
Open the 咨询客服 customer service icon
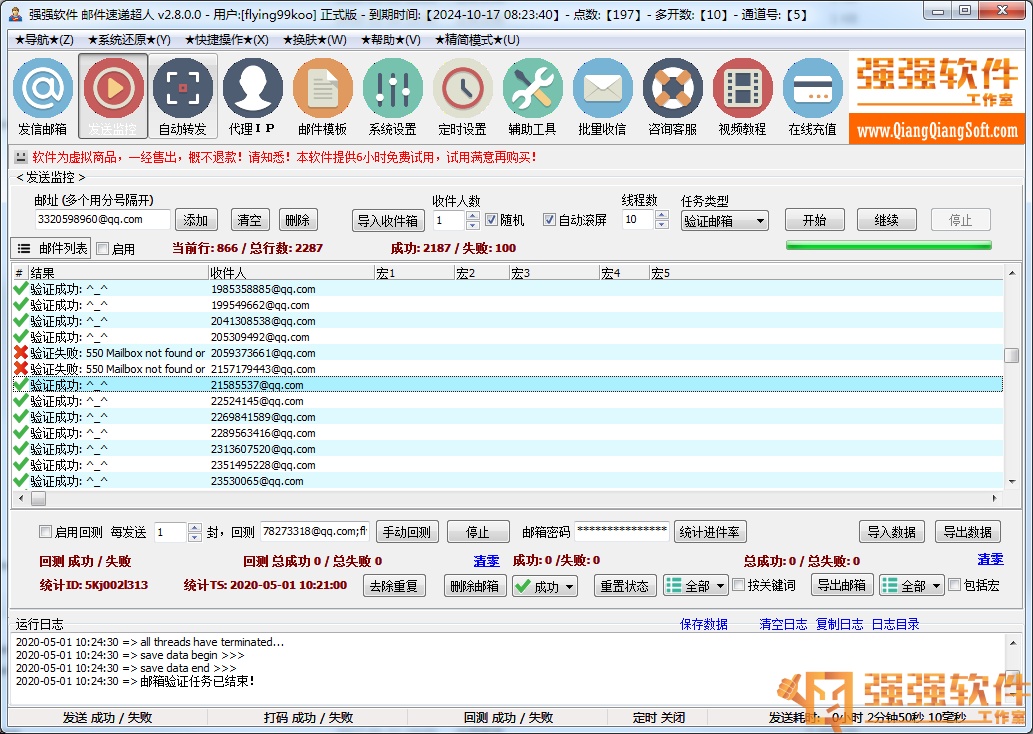click(x=673, y=96)
